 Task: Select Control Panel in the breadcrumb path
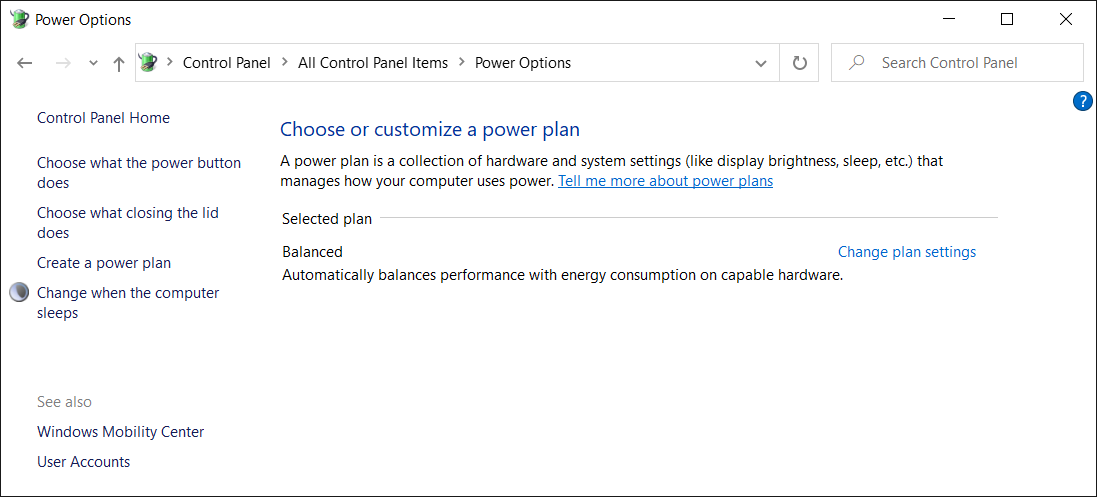pyautogui.click(x=226, y=63)
